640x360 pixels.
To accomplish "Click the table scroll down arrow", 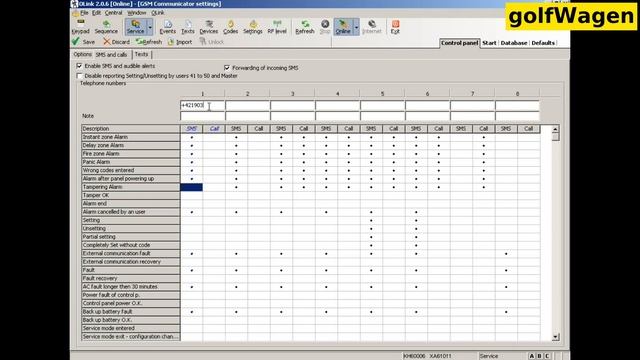I will 555,337.
